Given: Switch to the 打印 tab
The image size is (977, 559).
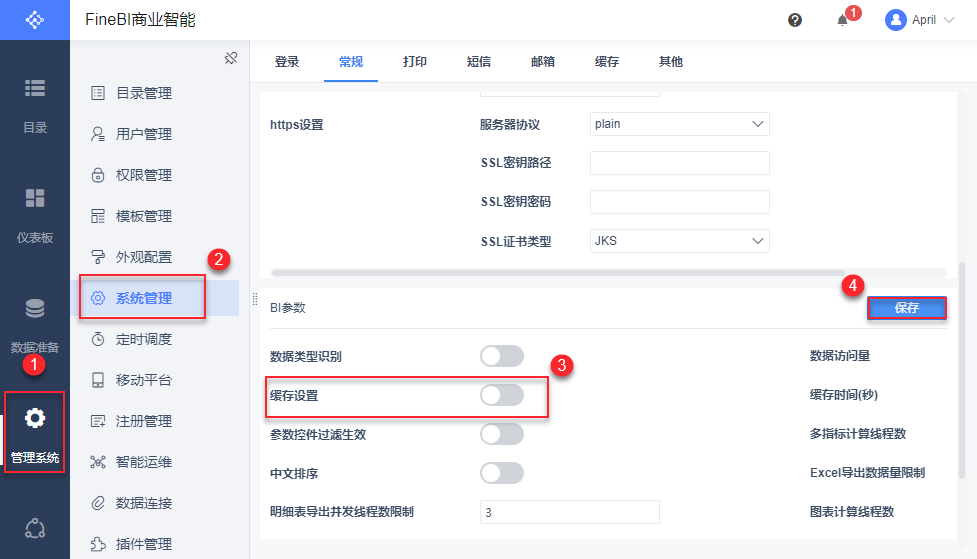Looking at the screenshot, I should [415, 62].
